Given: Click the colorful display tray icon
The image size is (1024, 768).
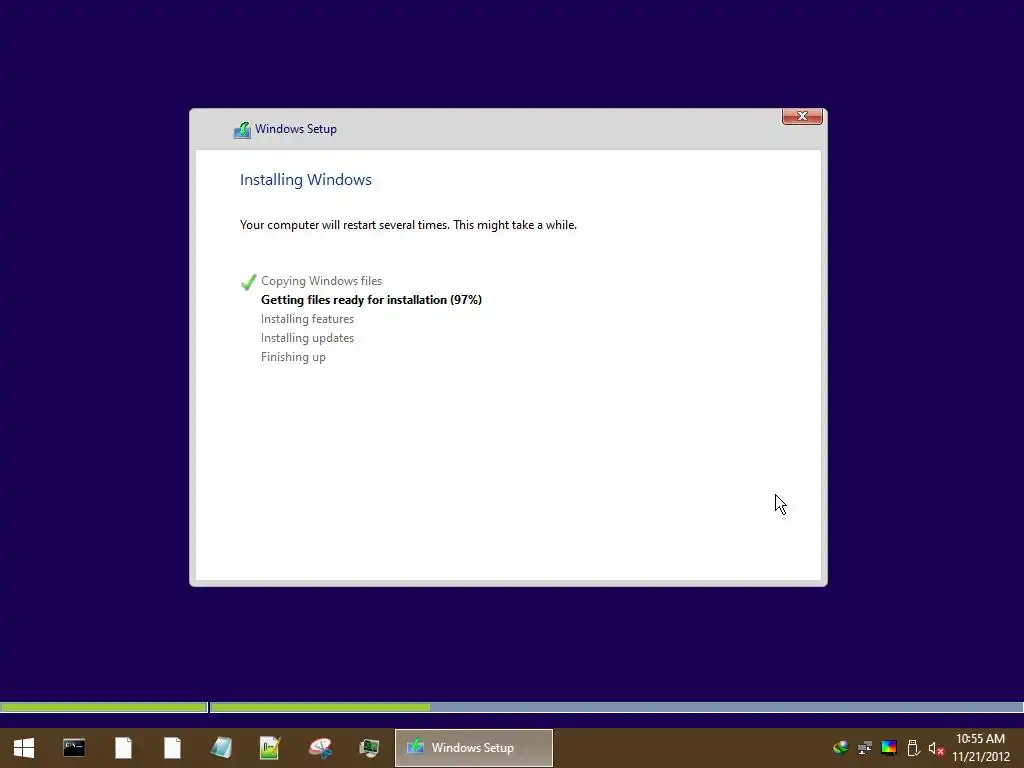Looking at the screenshot, I should (889, 748).
